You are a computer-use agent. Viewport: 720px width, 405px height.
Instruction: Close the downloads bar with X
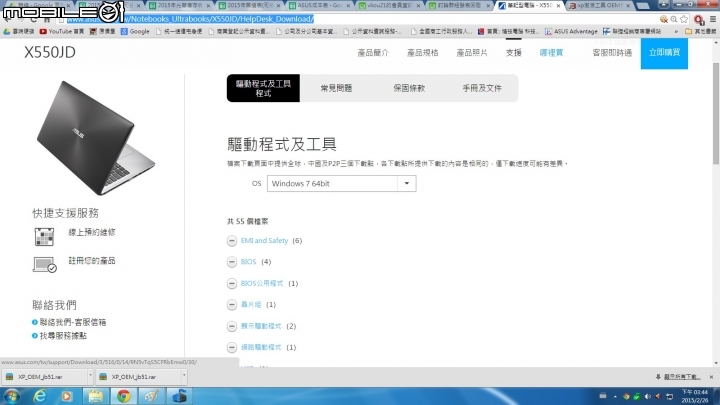point(711,377)
